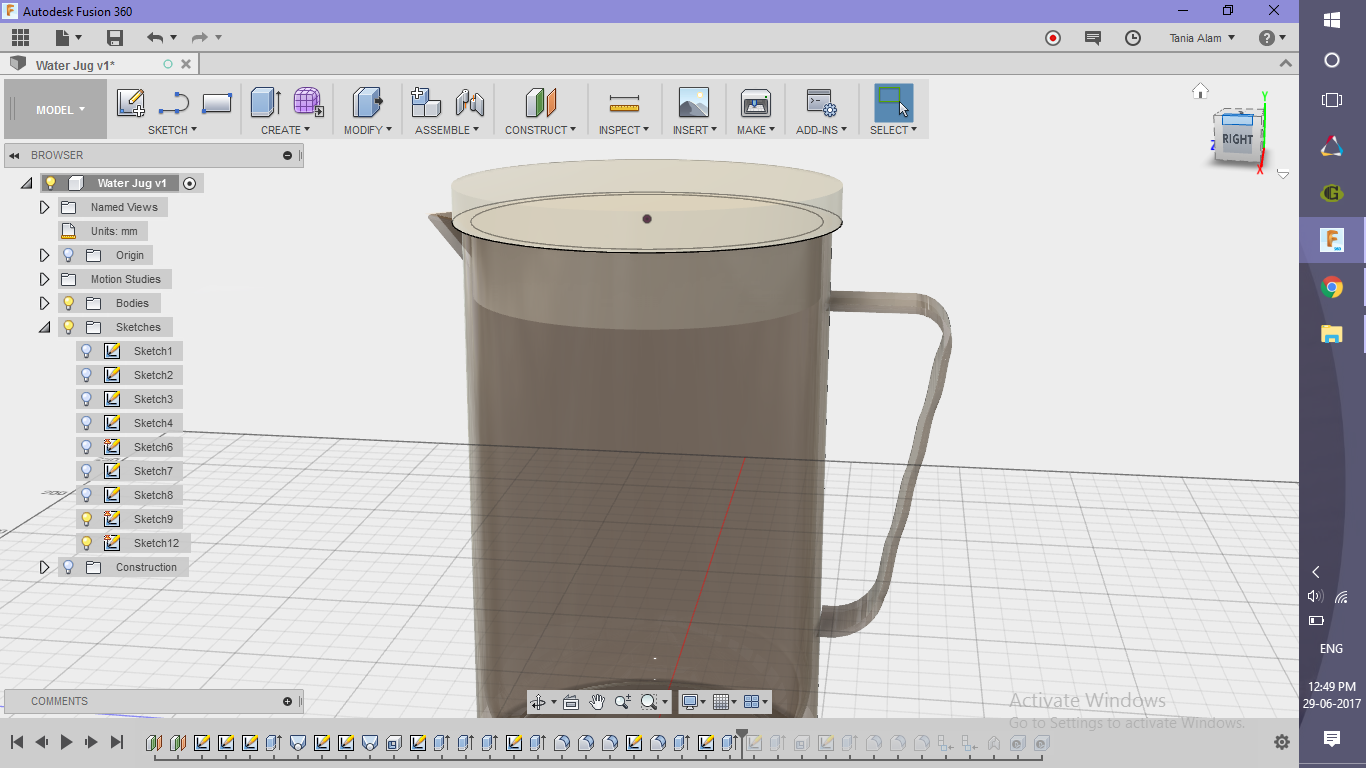The image size is (1366, 768).
Task: Click the Insert Decal image icon
Action: [693, 103]
